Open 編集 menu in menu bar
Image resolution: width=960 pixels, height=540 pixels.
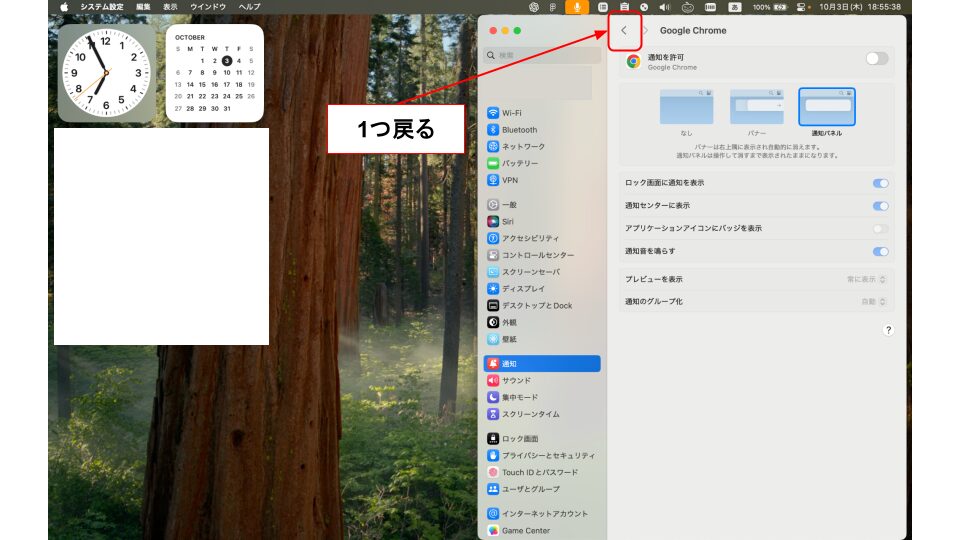tap(143, 7)
